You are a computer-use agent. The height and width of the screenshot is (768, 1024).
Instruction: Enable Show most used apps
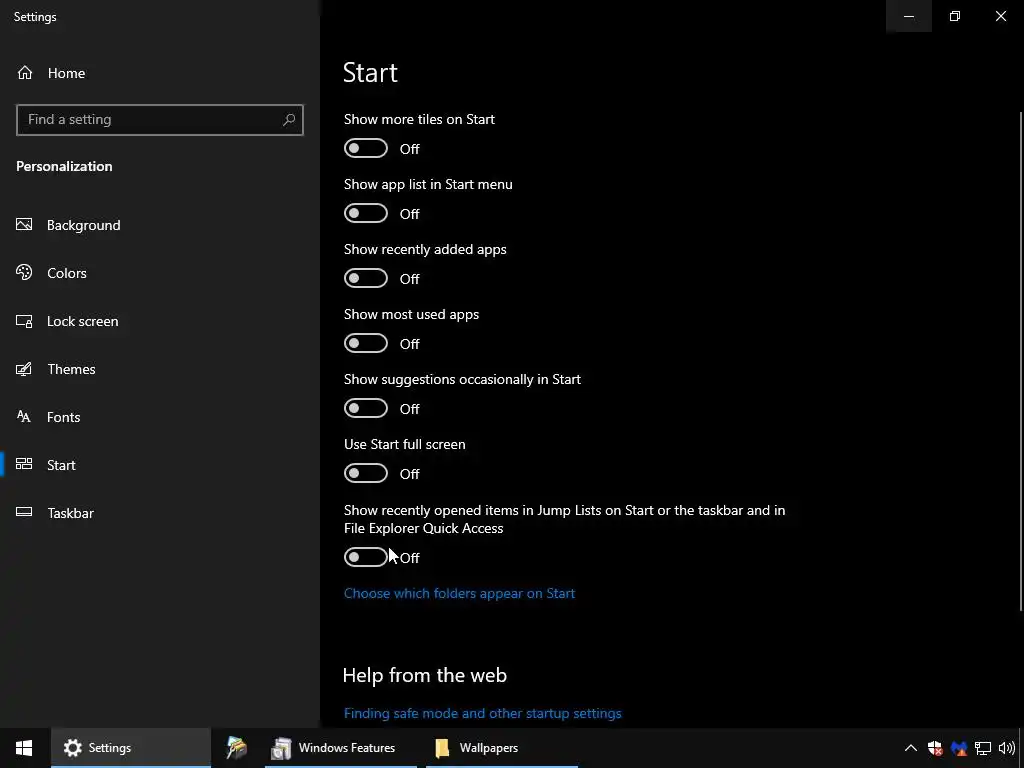[x=366, y=344]
